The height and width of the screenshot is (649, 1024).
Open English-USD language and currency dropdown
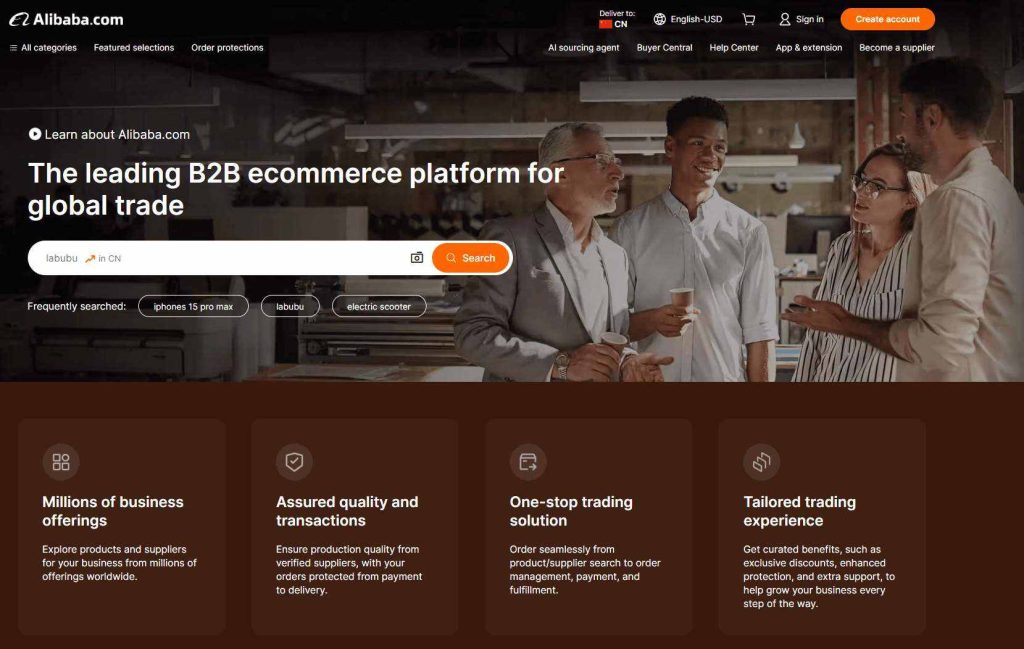(688, 20)
